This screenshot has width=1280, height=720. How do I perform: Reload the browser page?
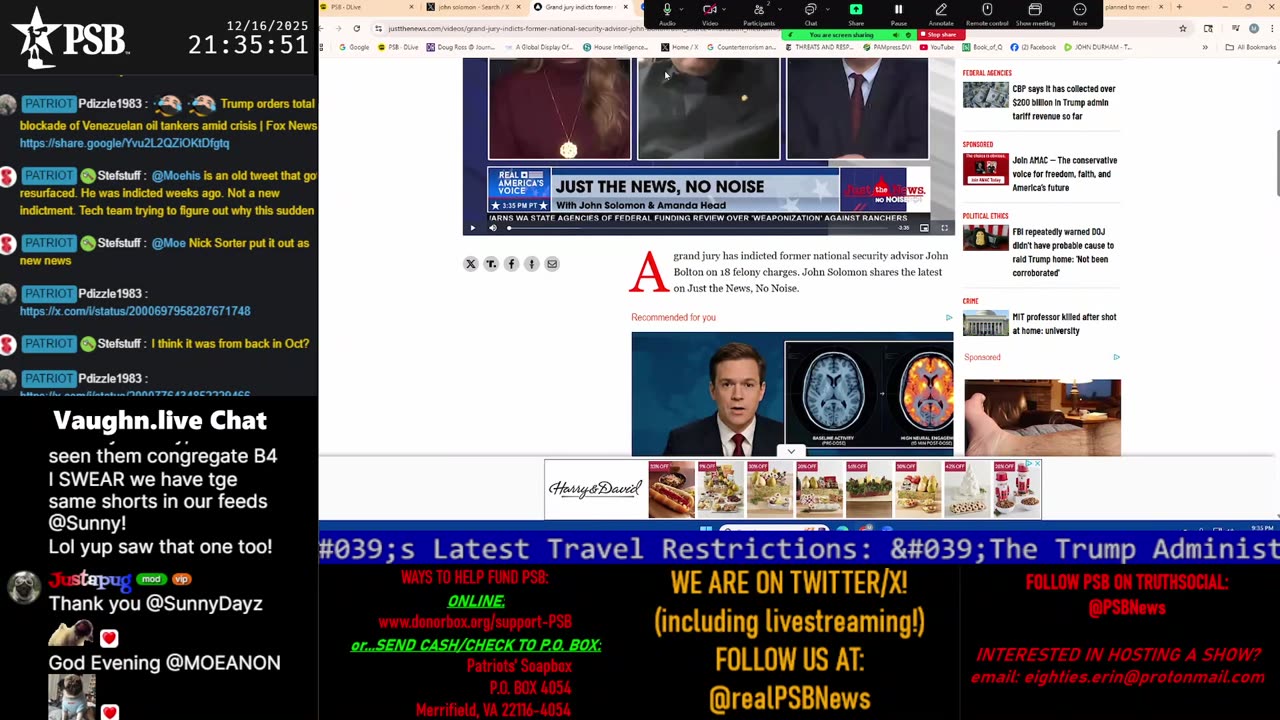[357, 28]
